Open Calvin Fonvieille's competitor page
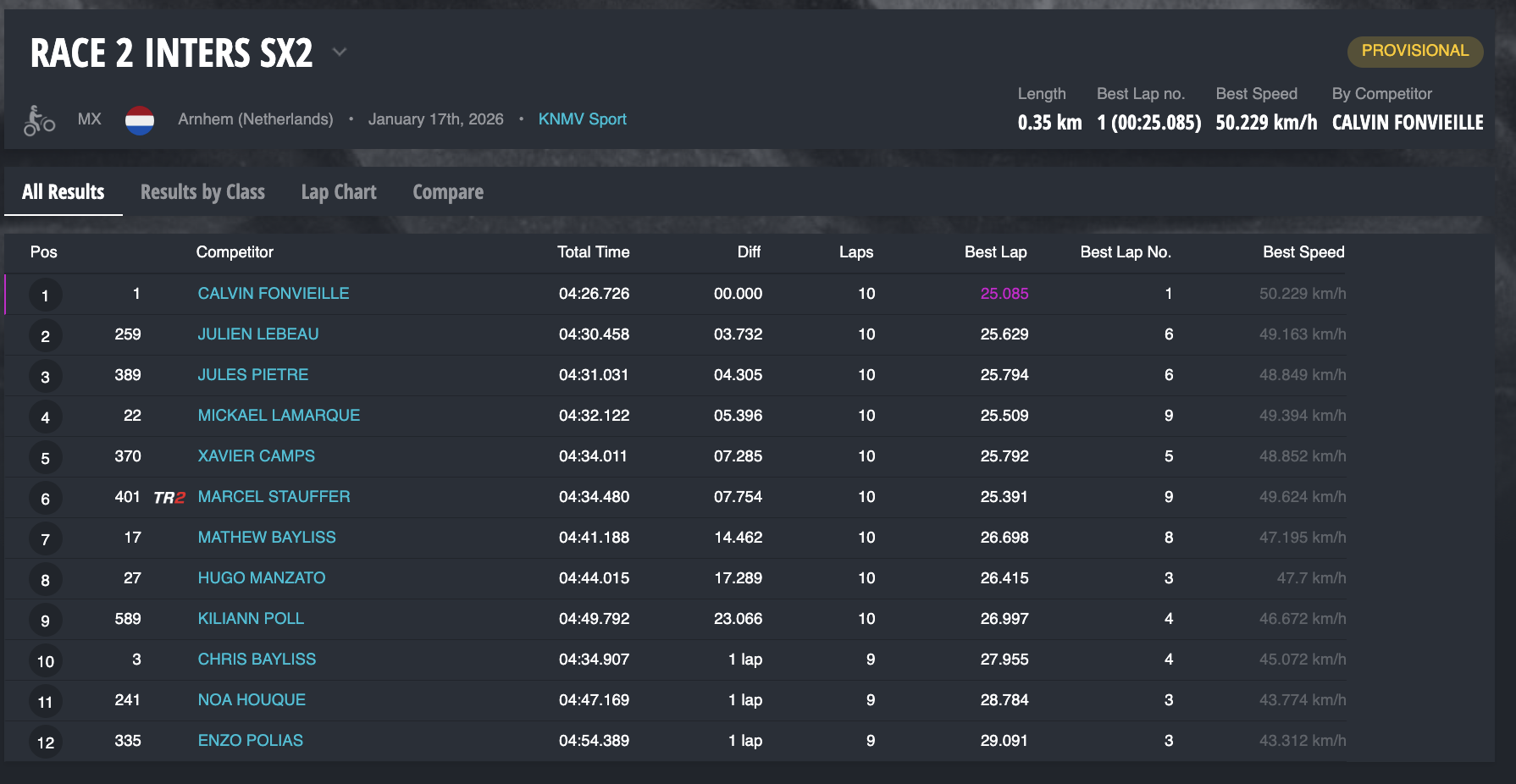Screen dimensions: 1516x784 tap(273, 294)
